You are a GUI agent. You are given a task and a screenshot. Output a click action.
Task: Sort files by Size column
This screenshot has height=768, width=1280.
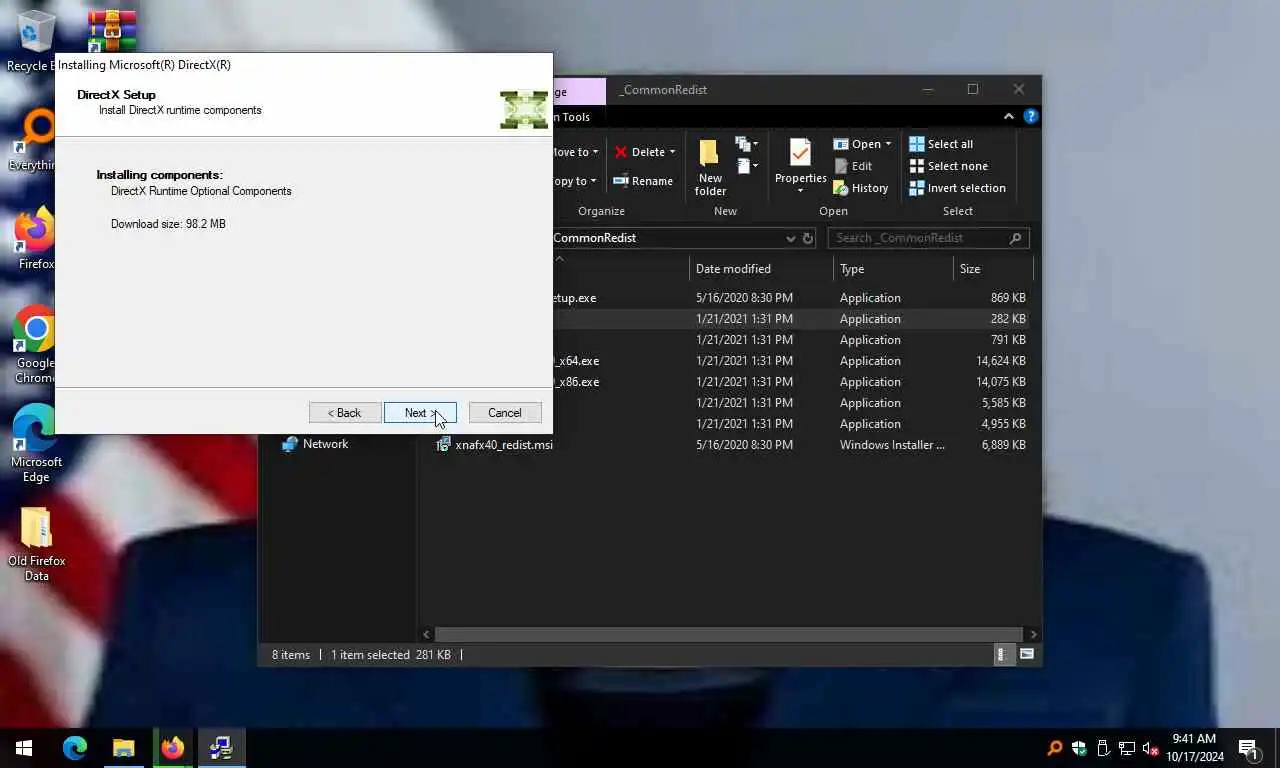[992, 269]
